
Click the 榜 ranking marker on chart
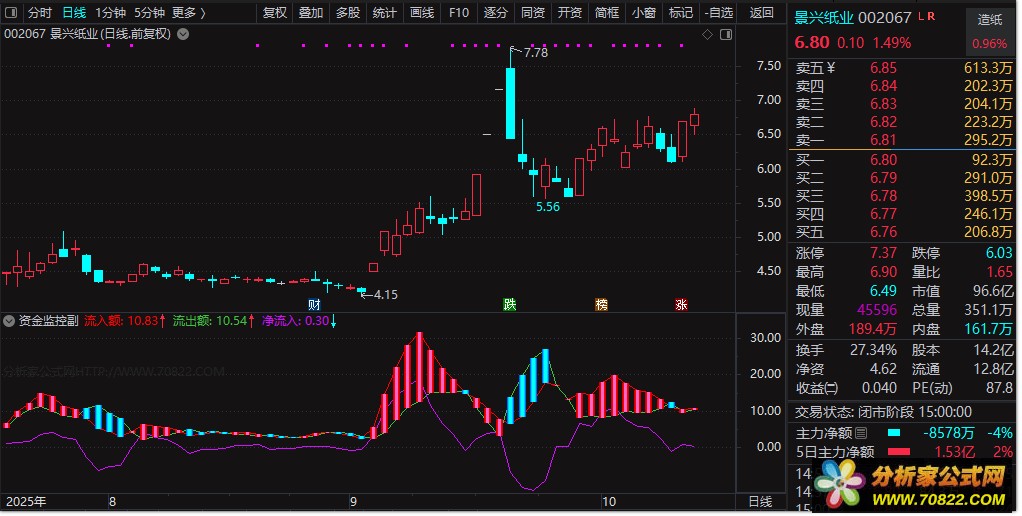pyautogui.click(x=602, y=304)
